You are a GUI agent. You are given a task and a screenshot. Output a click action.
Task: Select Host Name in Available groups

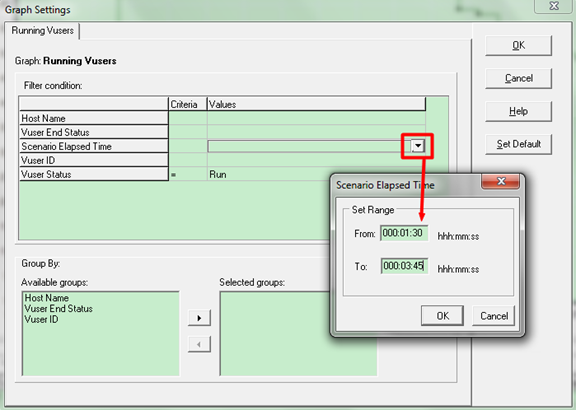pos(47,298)
